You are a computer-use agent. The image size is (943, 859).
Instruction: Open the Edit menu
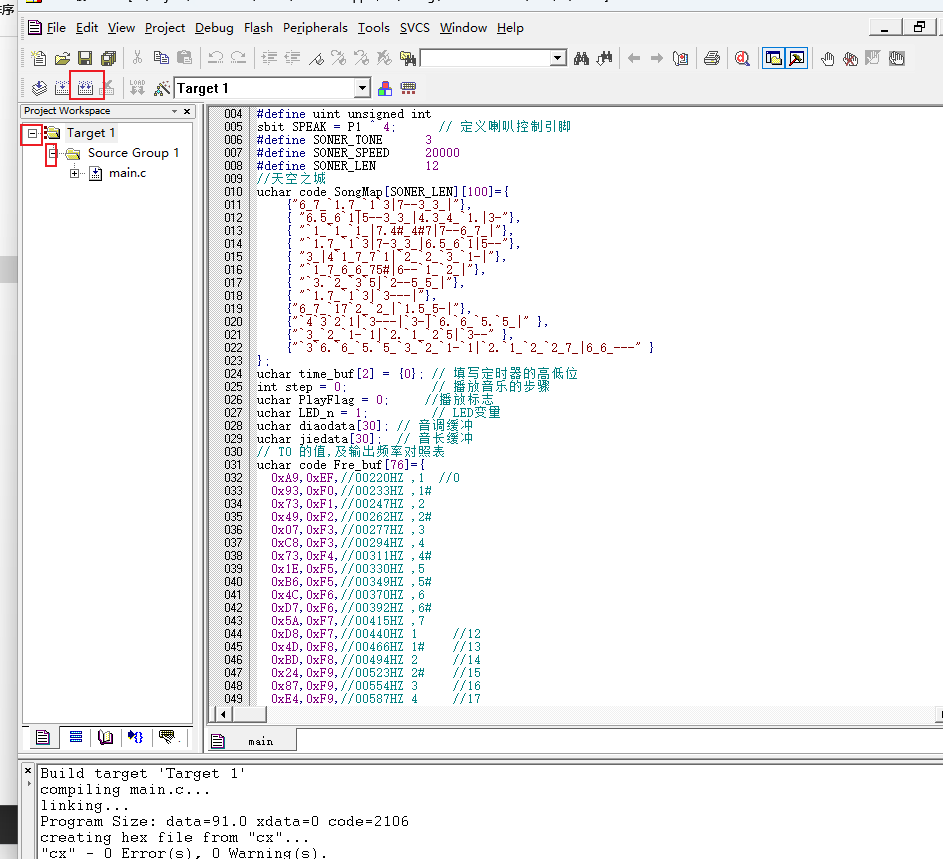[x=87, y=28]
